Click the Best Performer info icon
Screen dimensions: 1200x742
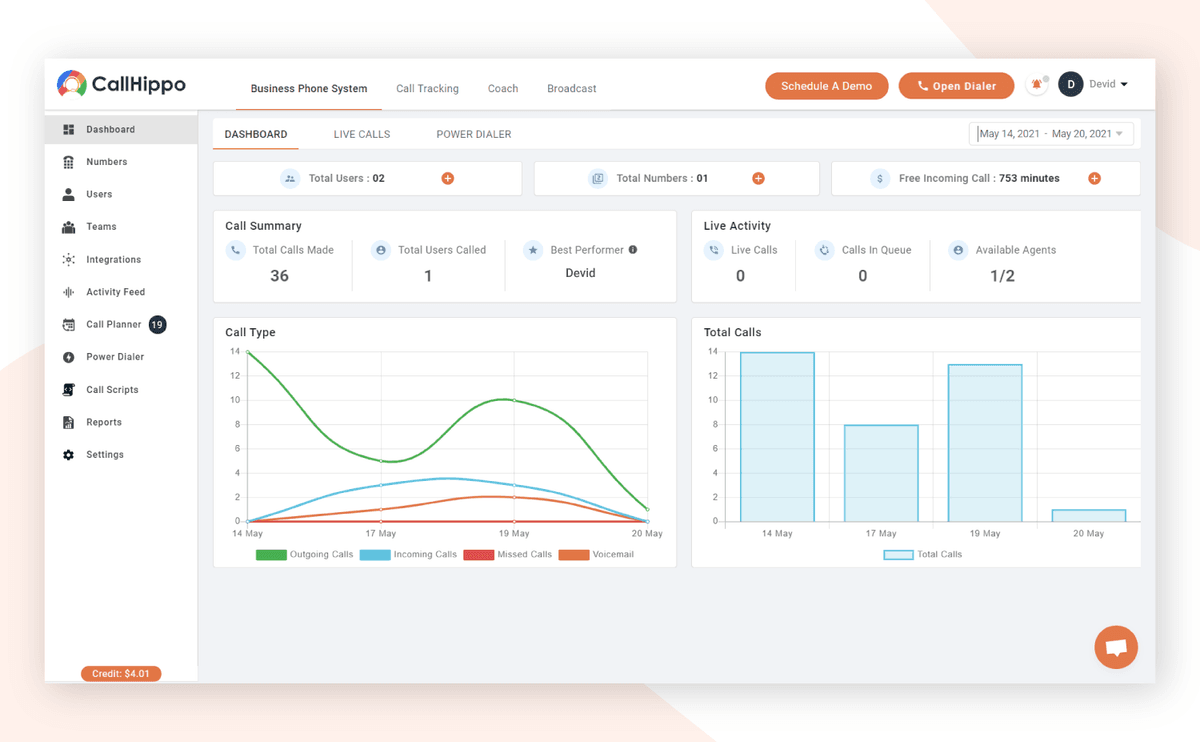(x=633, y=250)
